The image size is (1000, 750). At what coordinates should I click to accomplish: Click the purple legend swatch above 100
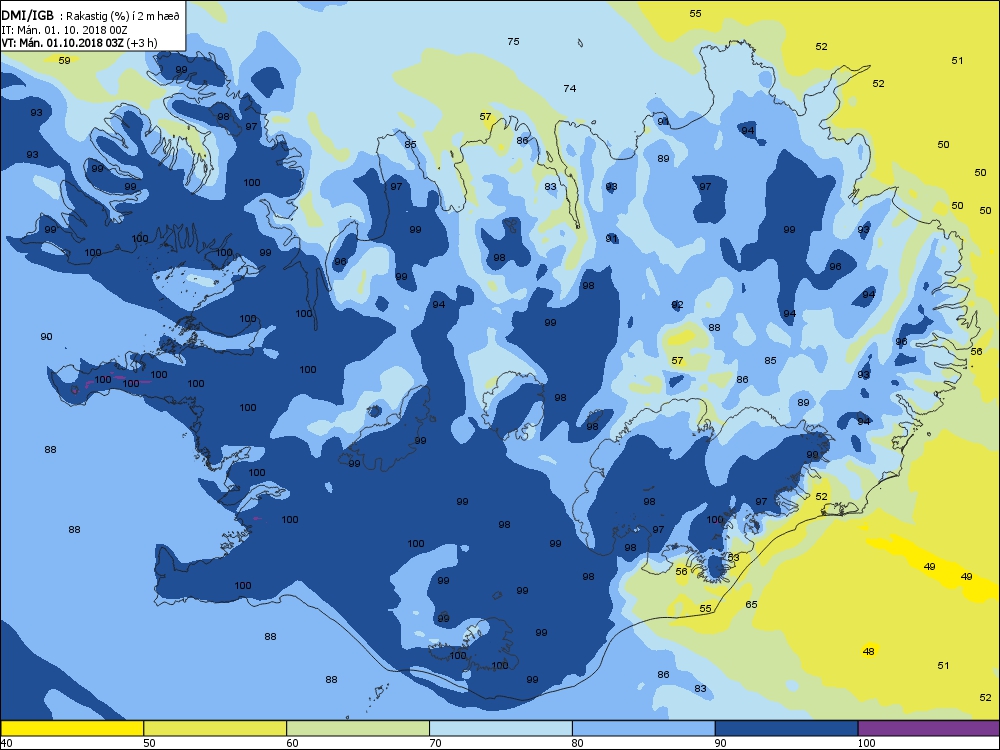(x=929, y=728)
